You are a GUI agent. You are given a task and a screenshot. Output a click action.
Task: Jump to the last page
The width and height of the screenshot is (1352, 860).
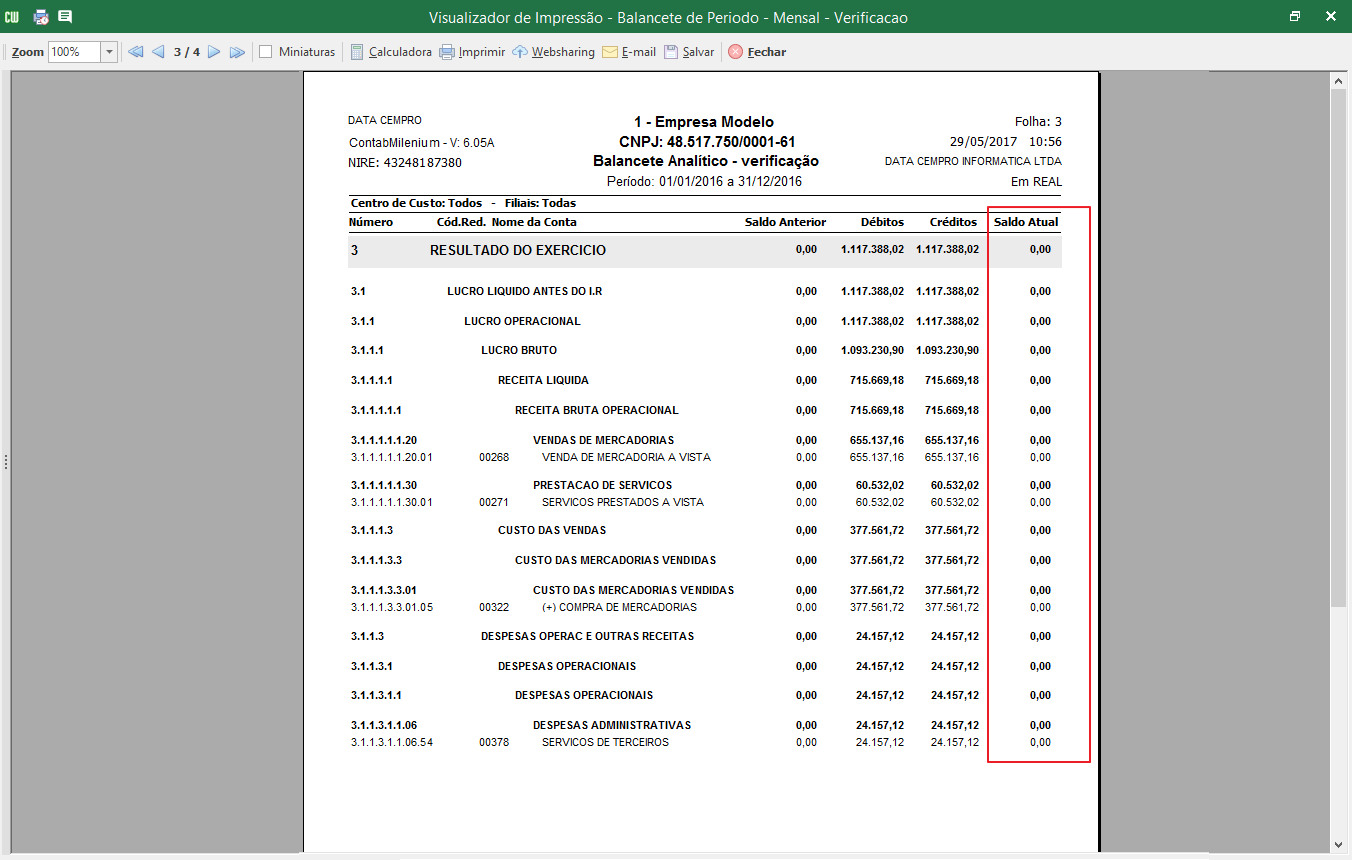click(x=237, y=52)
